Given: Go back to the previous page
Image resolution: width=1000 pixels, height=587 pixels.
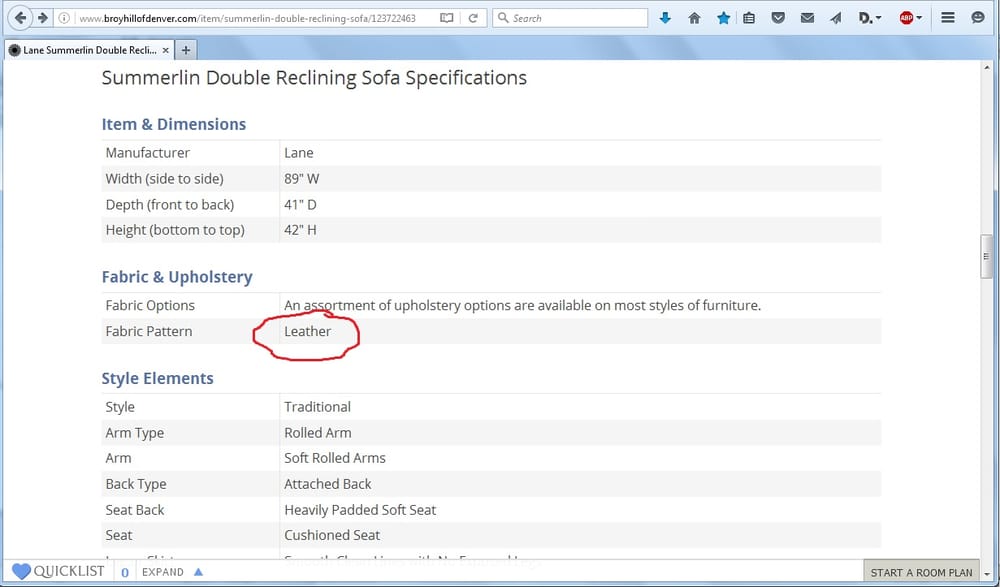Looking at the screenshot, I should pos(21,18).
